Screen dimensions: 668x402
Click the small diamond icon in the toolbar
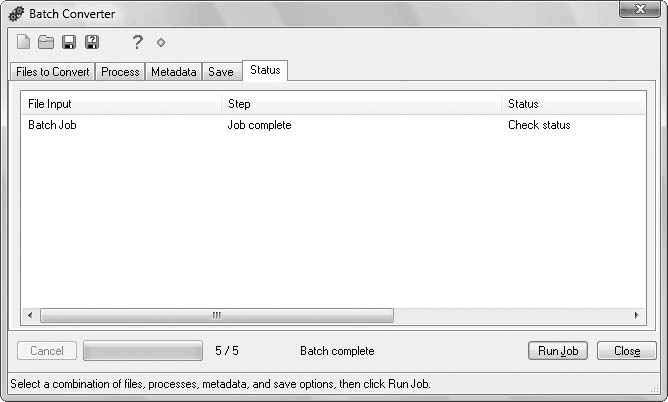pyautogui.click(x=160, y=43)
